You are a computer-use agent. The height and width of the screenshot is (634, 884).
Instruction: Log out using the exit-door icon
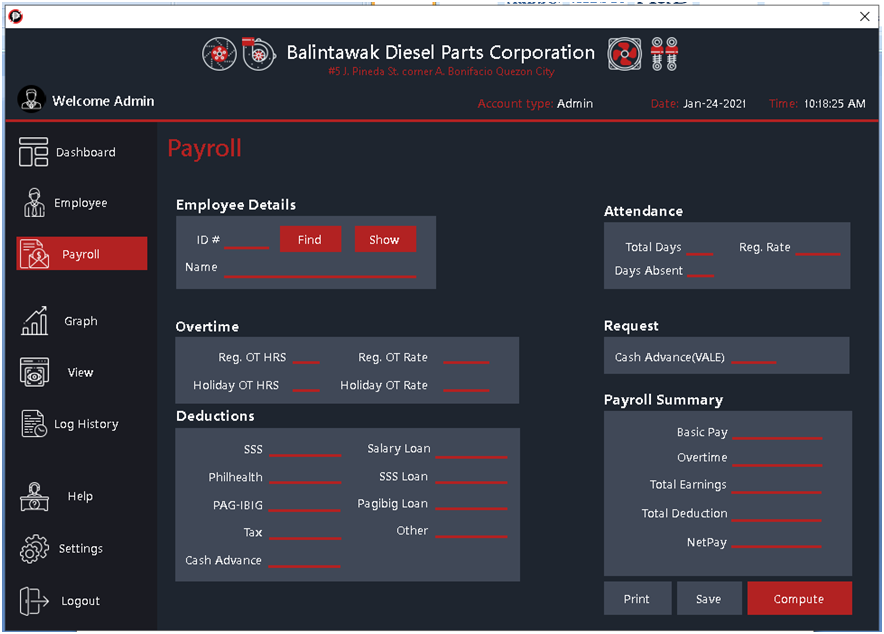[x=33, y=600]
